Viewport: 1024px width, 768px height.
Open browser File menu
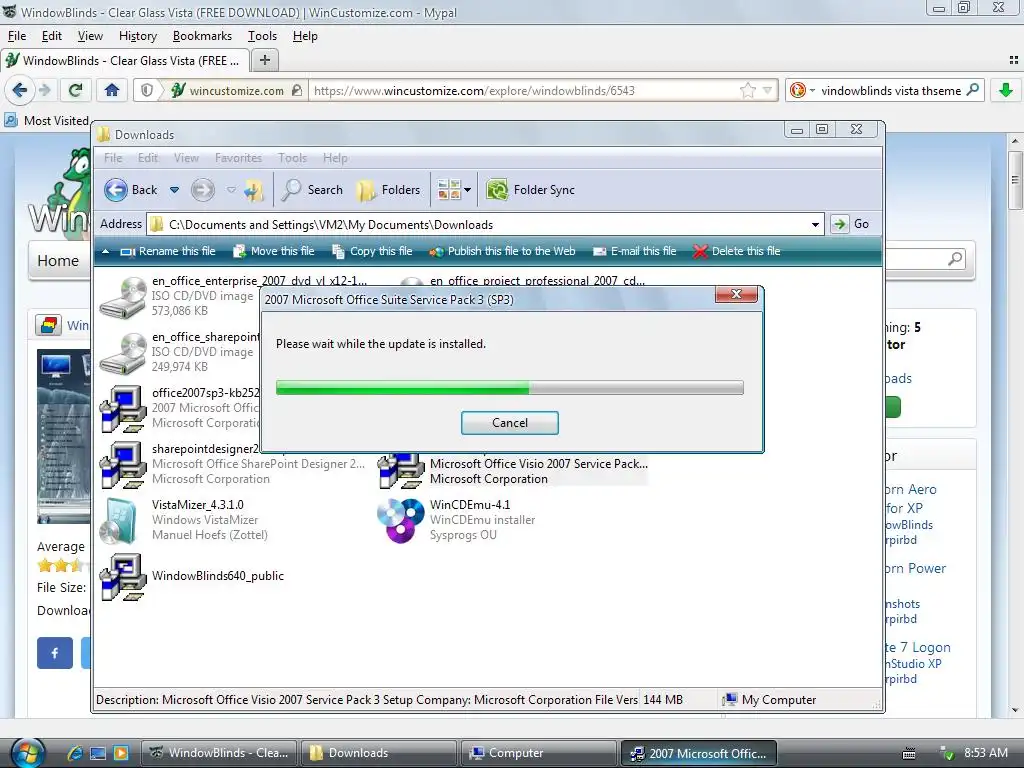pyautogui.click(x=17, y=36)
